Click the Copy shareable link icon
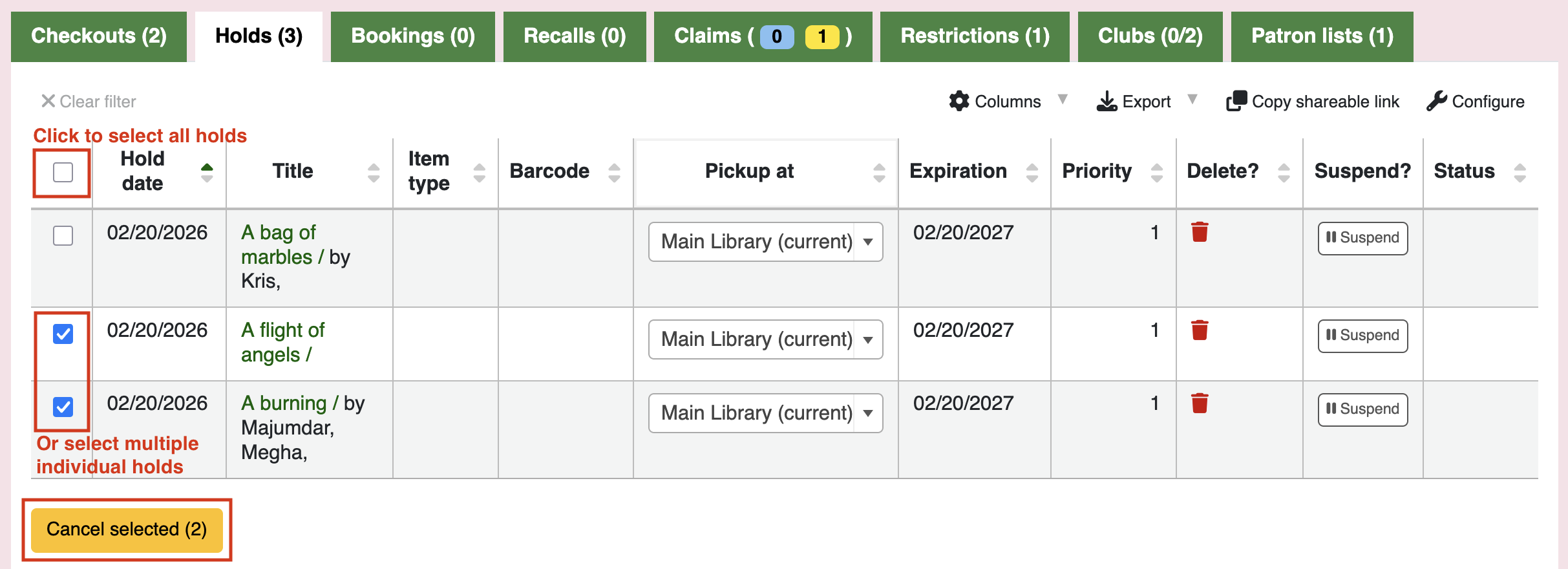This screenshot has width=1568, height=569. click(x=1236, y=101)
